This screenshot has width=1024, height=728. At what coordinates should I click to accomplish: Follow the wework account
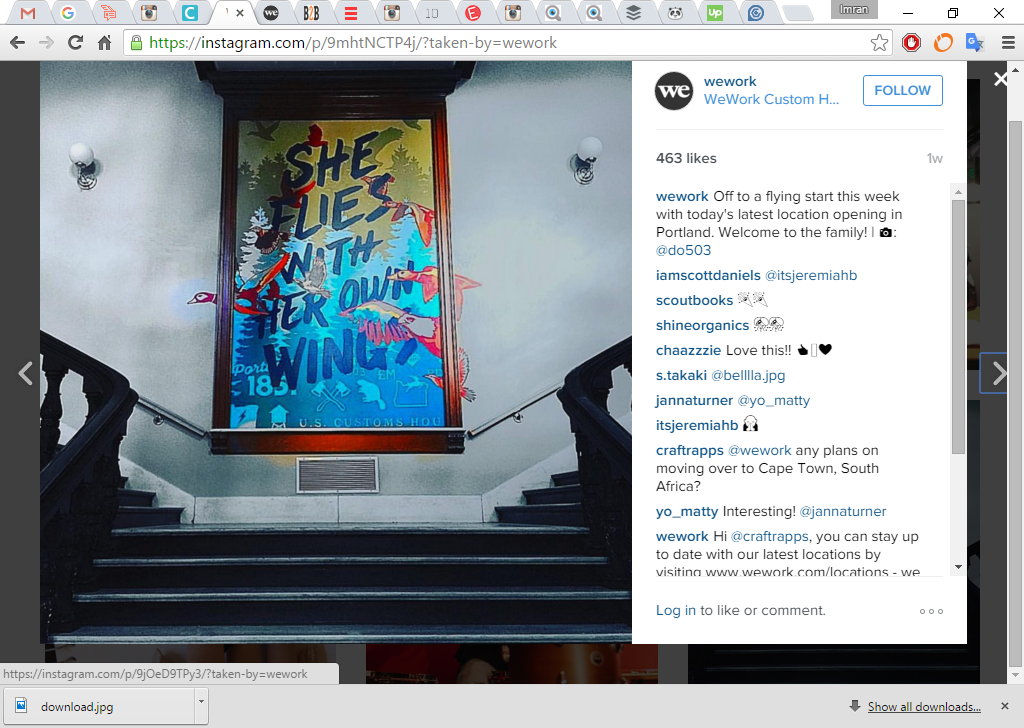coord(903,90)
